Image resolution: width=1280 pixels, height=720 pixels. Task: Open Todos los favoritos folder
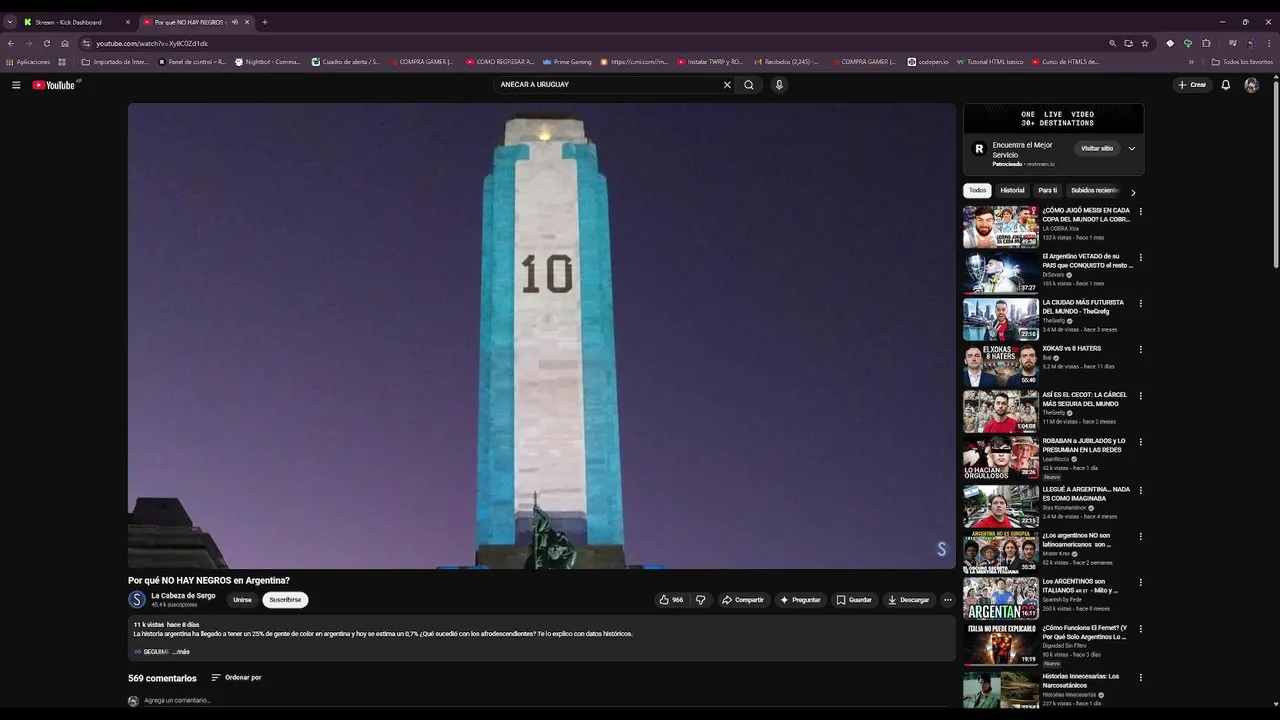pos(1241,62)
